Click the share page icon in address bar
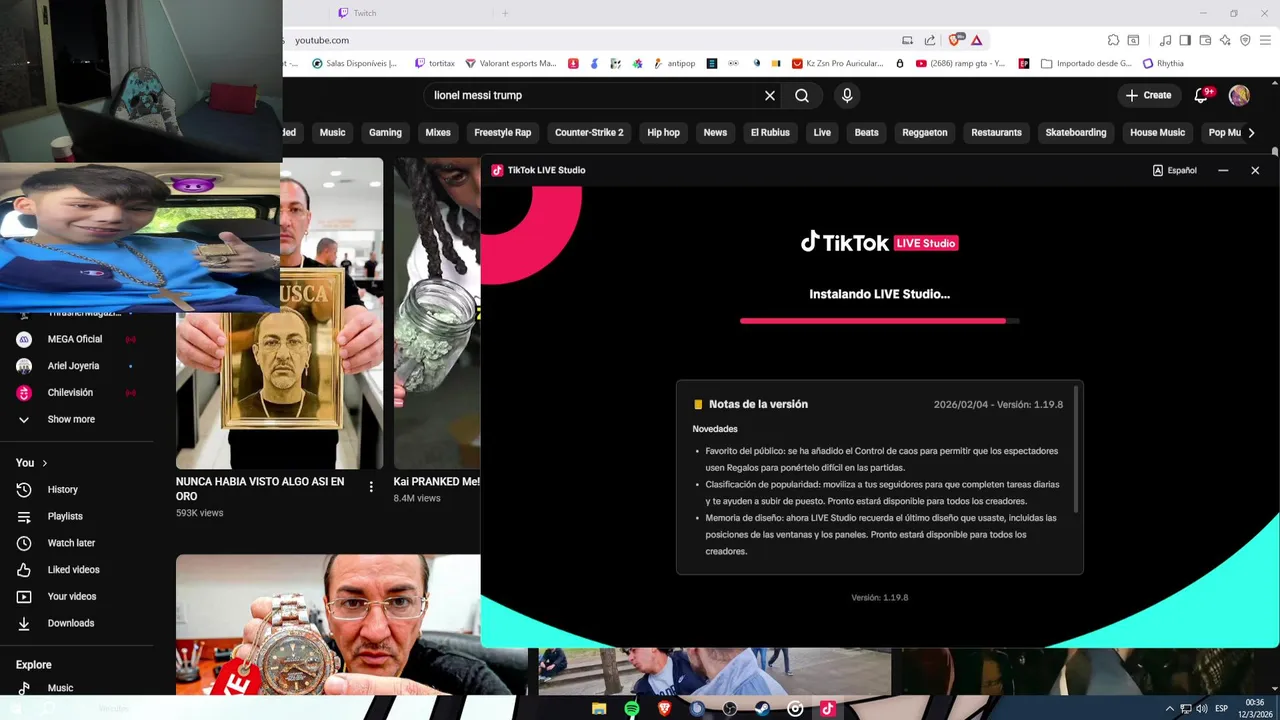This screenshot has height=720, width=1280. [x=929, y=40]
